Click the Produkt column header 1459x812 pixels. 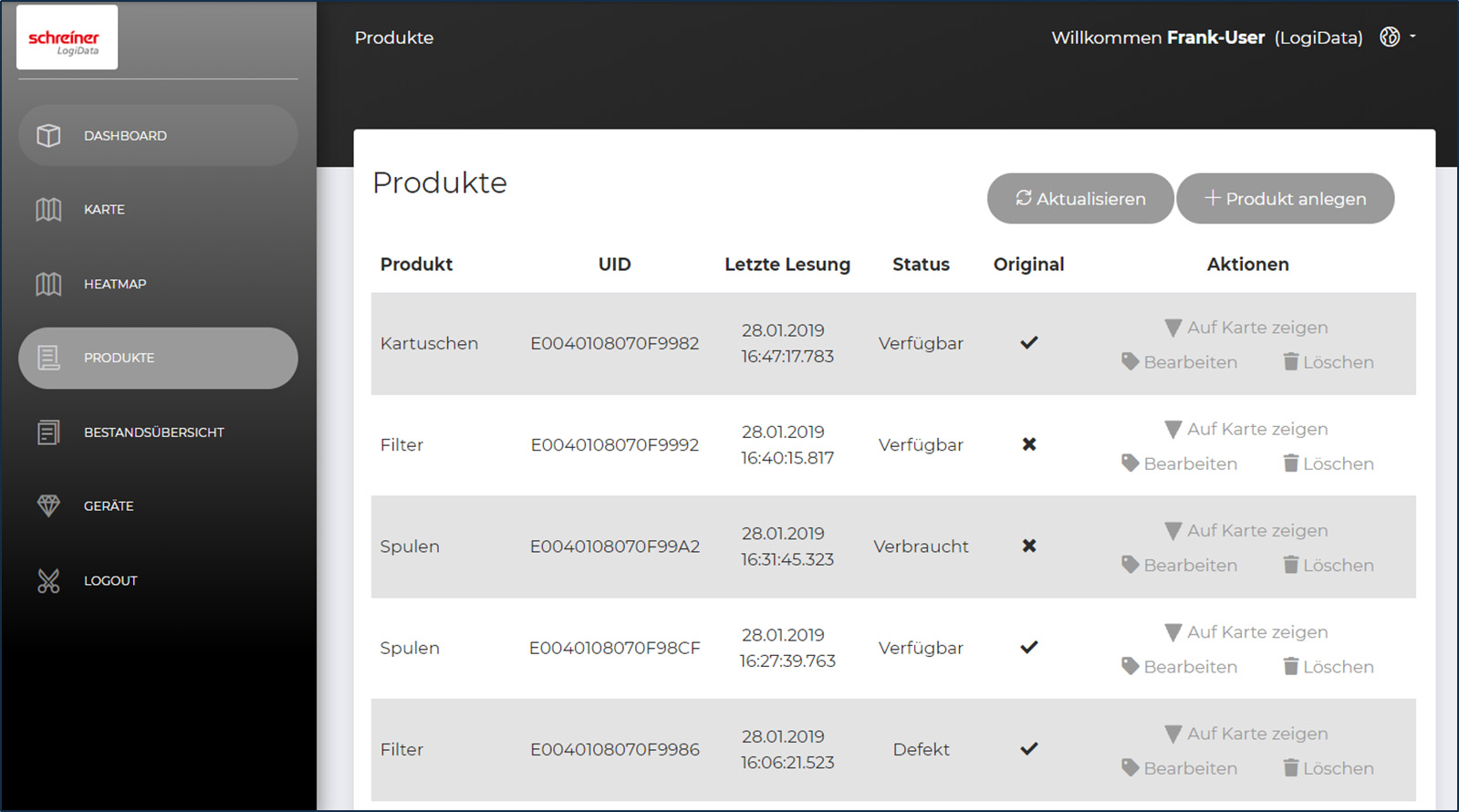click(x=417, y=265)
